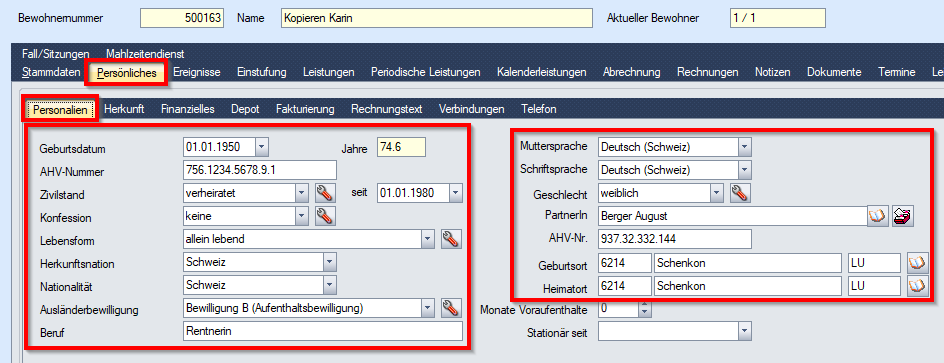Open the PartnerIn address book icon
The image size is (944, 363).
coord(878,216)
